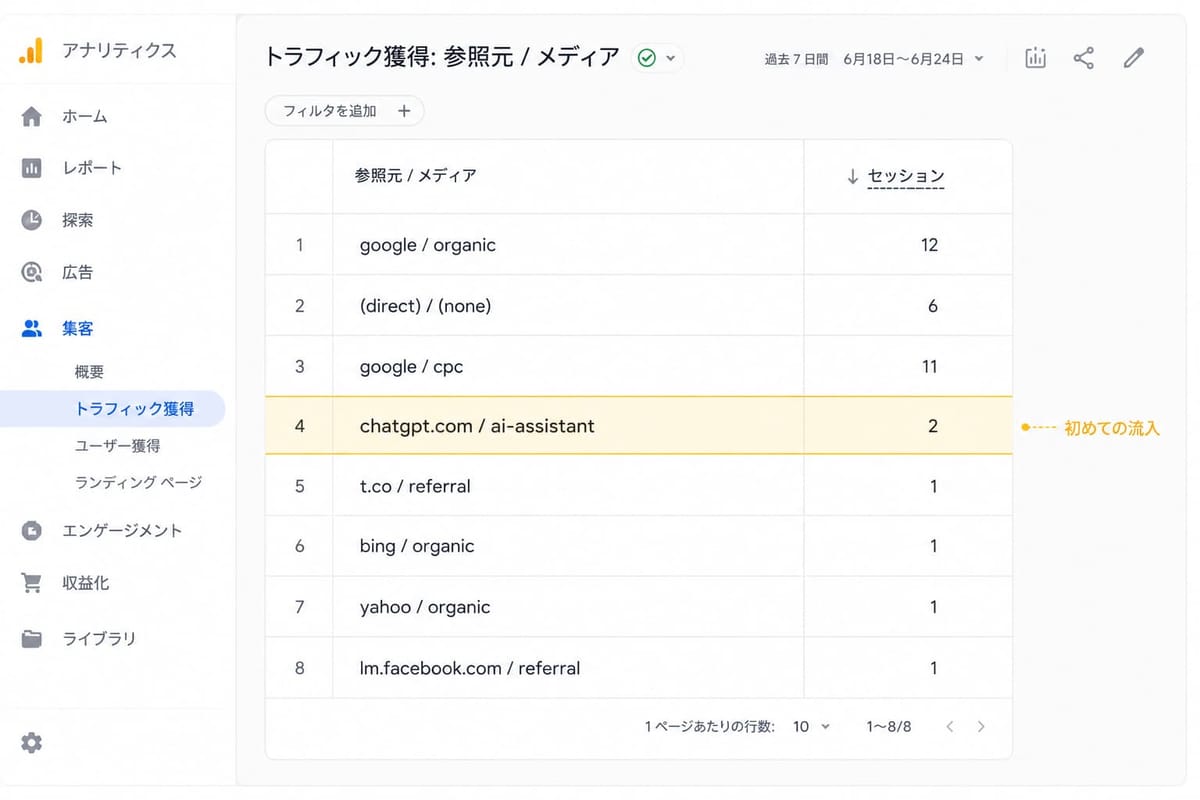Select 集客 section in sidebar
Screen dimensions: 1200x800
[x=77, y=328]
